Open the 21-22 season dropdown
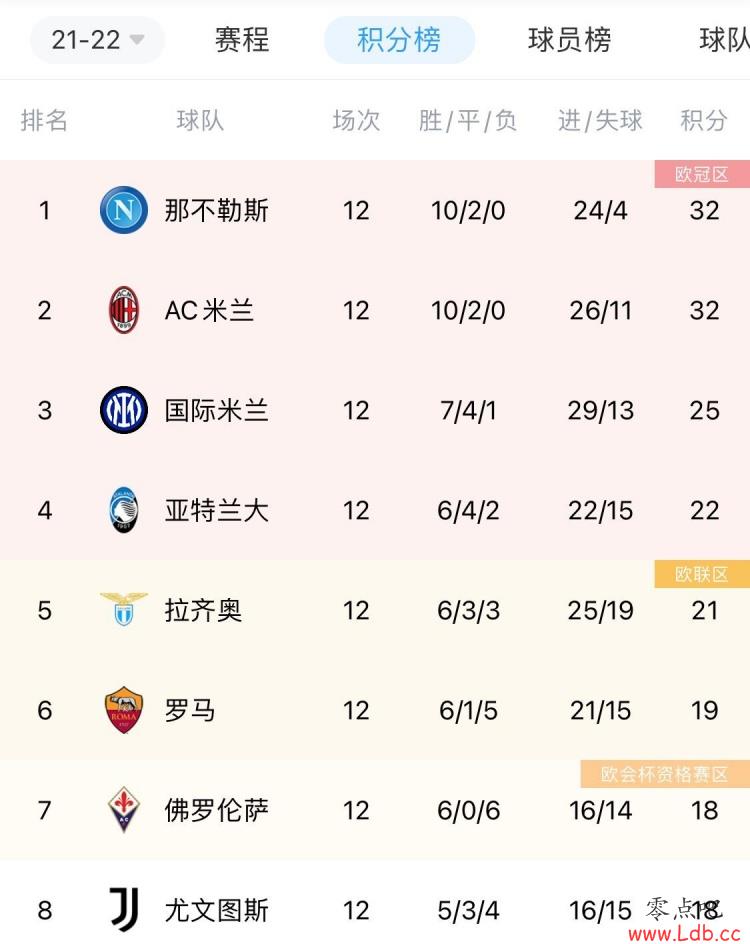 pos(98,40)
